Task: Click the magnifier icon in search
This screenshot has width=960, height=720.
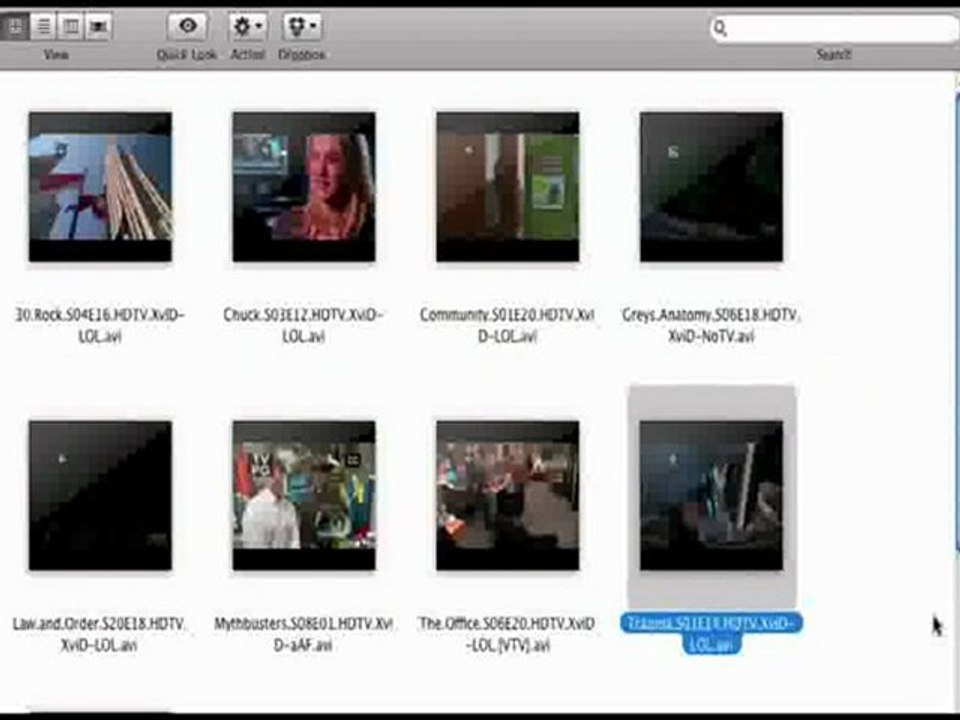Action: click(721, 28)
